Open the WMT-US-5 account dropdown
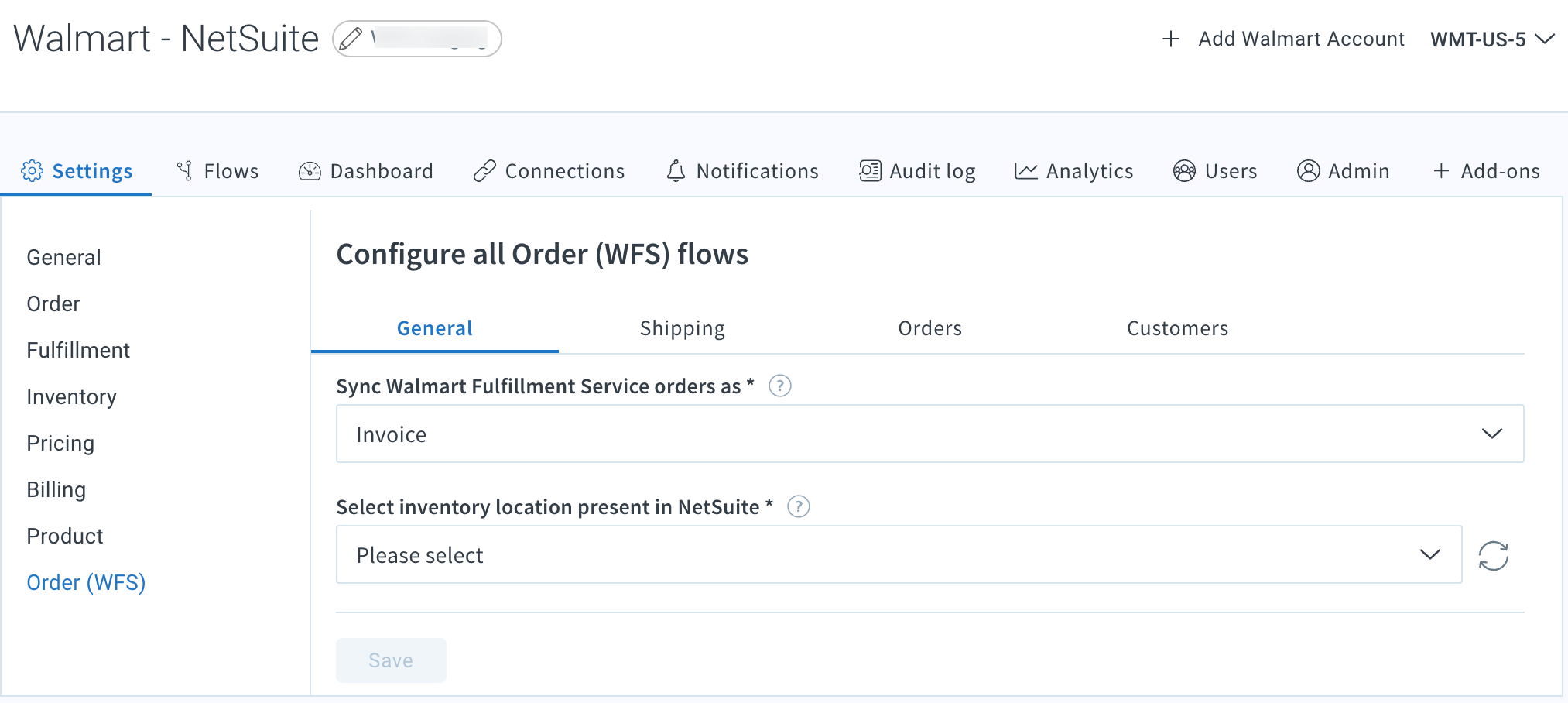The height and width of the screenshot is (703, 1568). click(x=1492, y=39)
